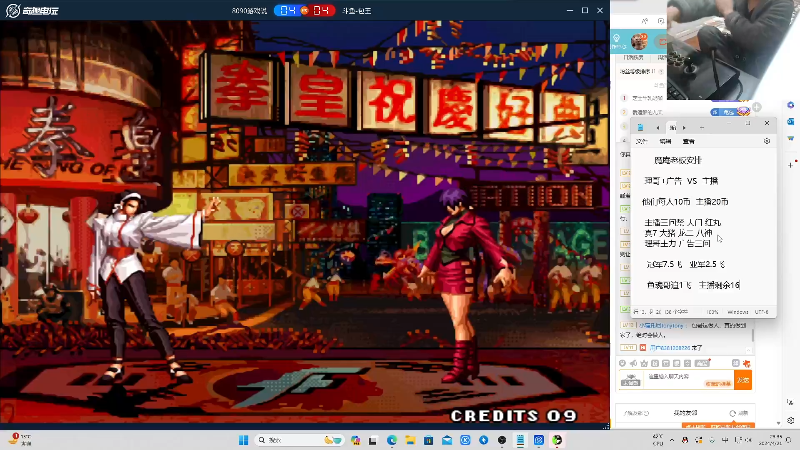Click the Notepad title bar app icon
This screenshot has width=800, height=450.
tap(640, 128)
